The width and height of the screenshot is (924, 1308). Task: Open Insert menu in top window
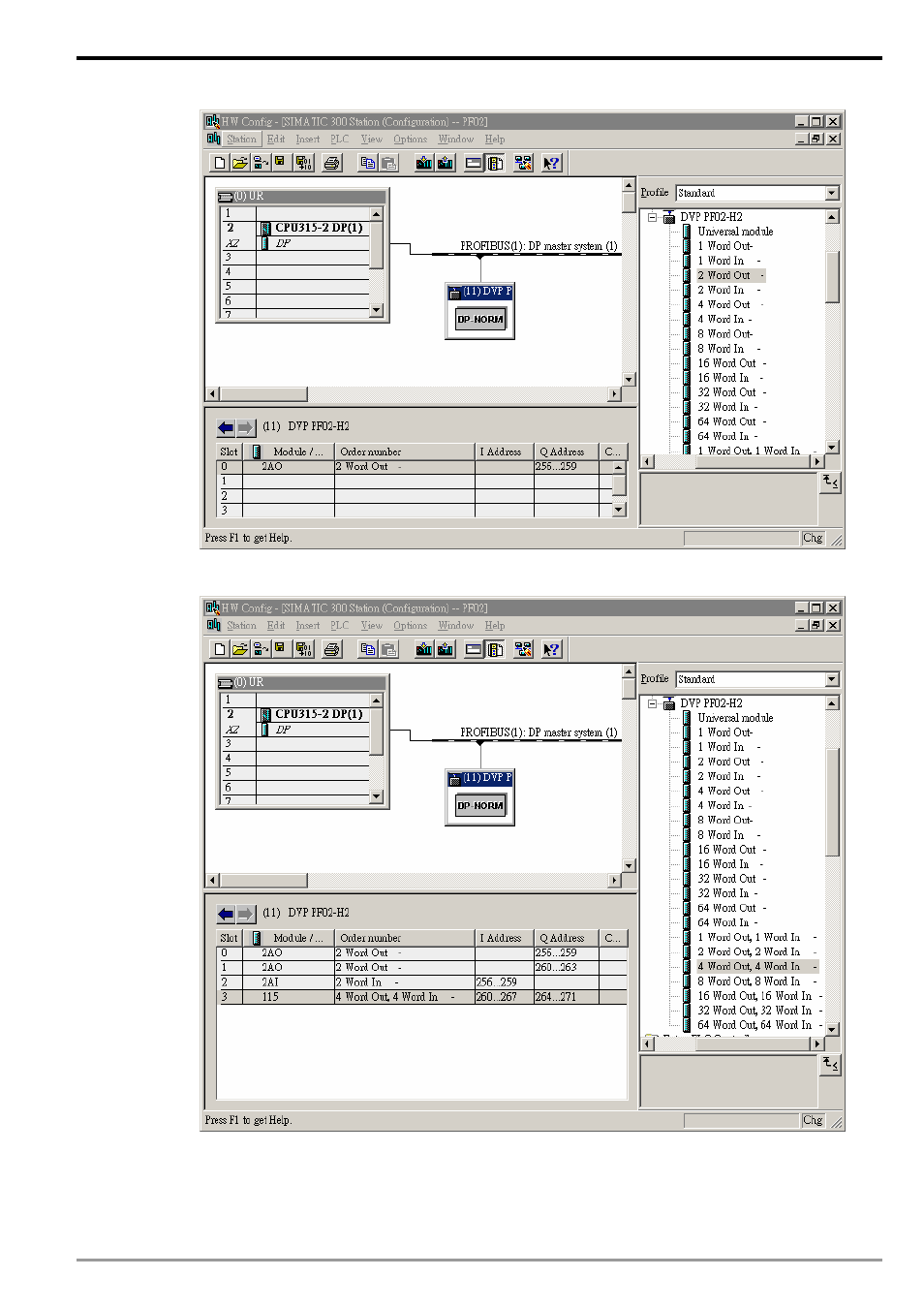pos(307,140)
